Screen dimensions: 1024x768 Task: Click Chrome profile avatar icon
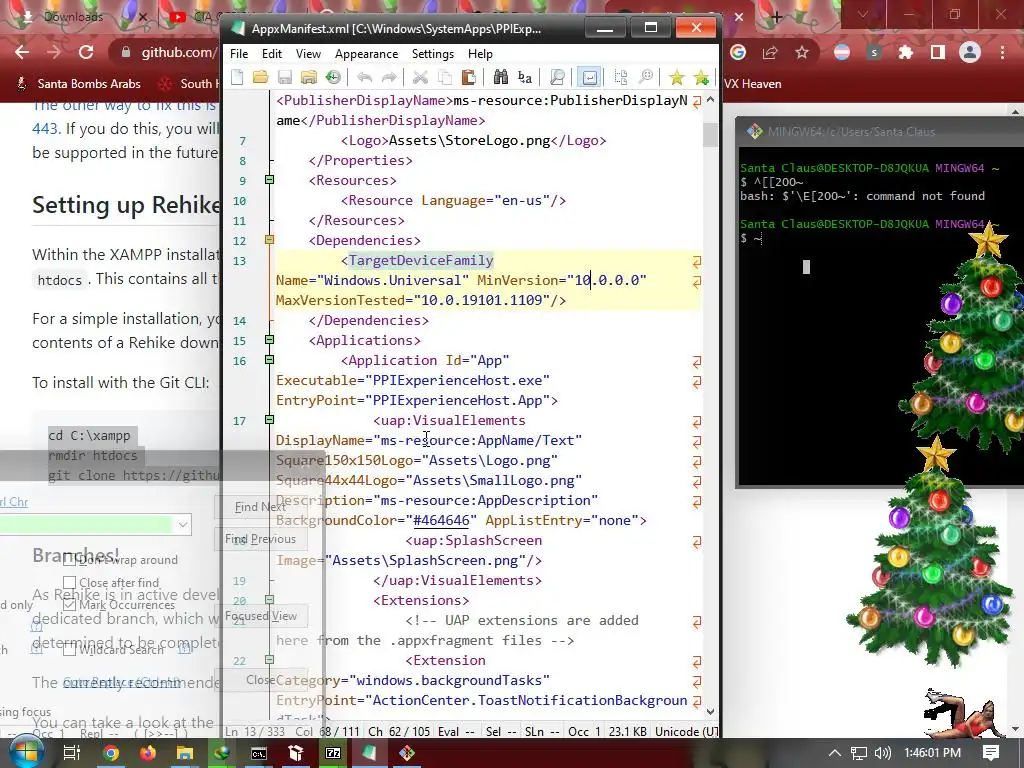tap(970, 52)
